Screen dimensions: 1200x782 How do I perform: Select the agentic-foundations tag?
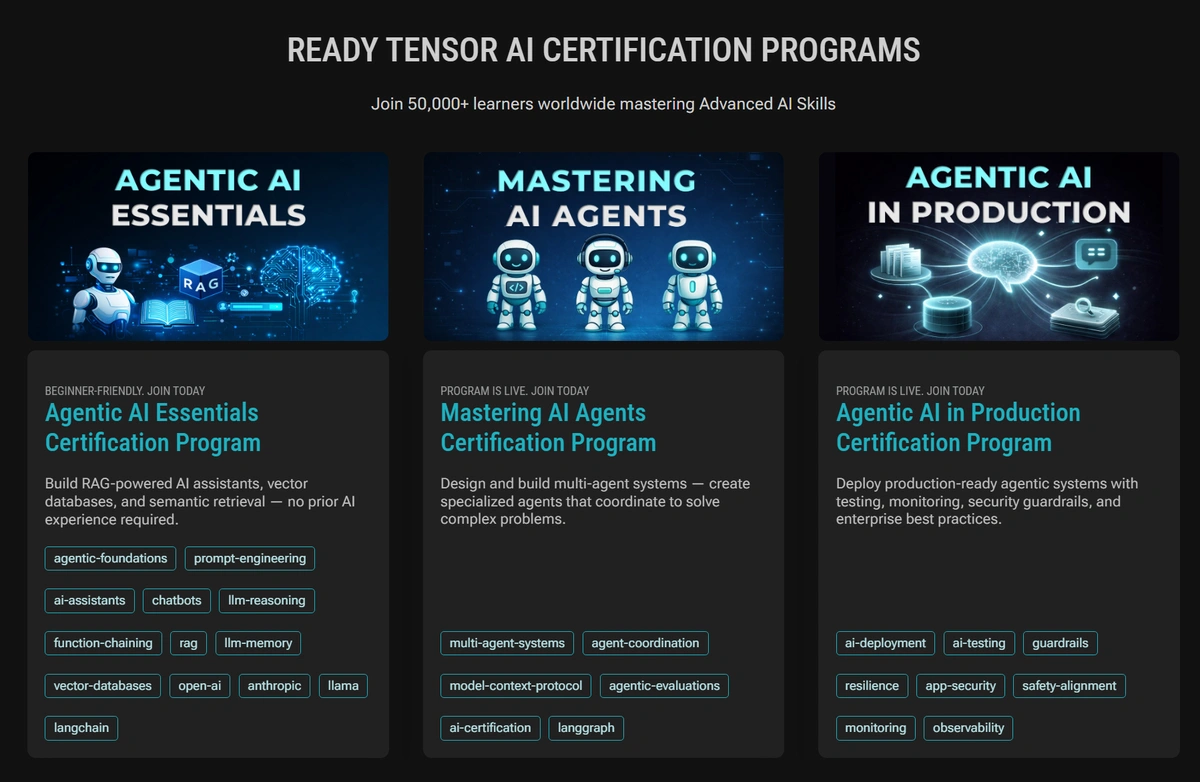click(x=111, y=558)
